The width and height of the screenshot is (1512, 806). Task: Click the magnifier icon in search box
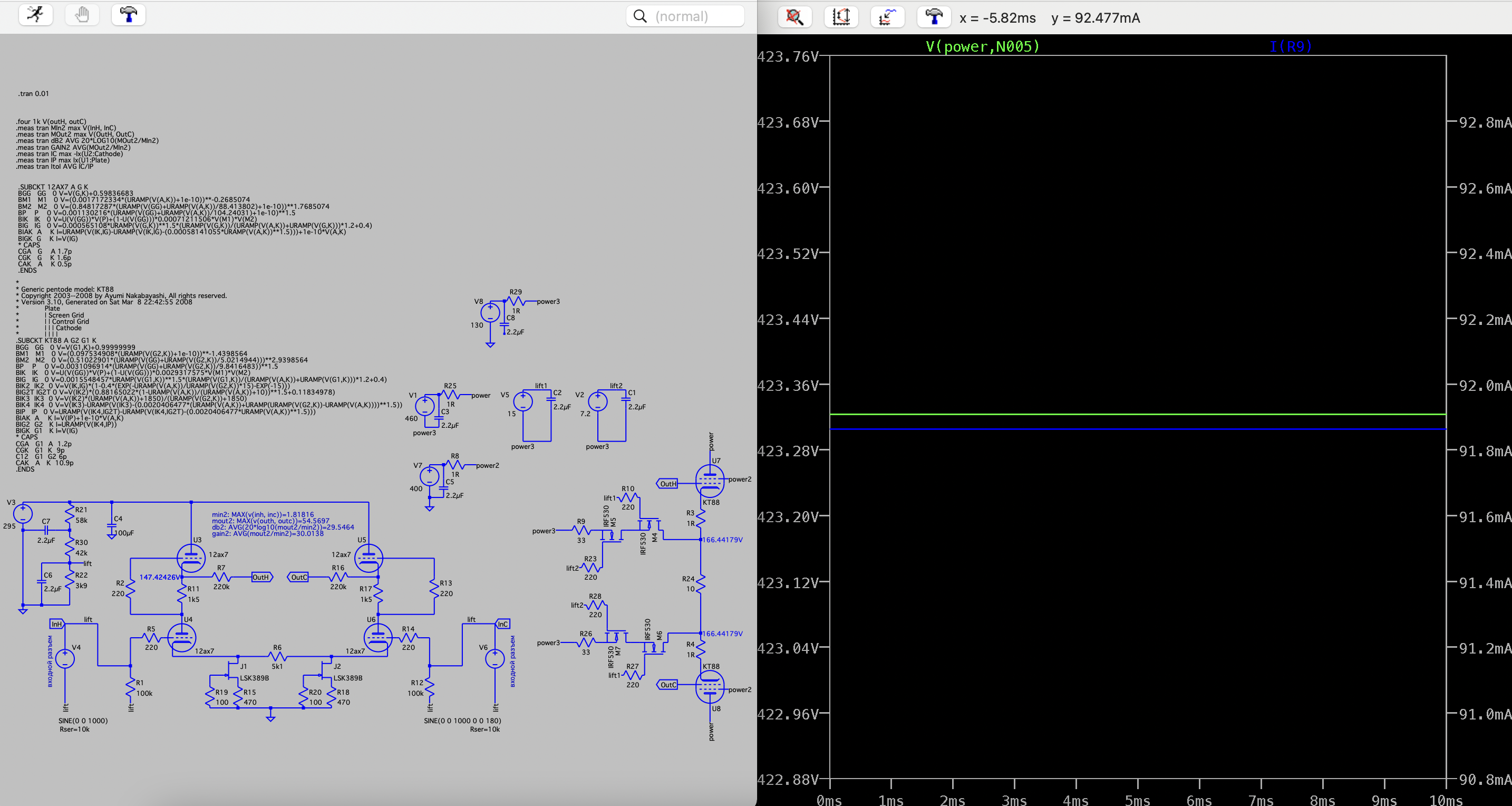pyautogui.click(x=641, y=16)
